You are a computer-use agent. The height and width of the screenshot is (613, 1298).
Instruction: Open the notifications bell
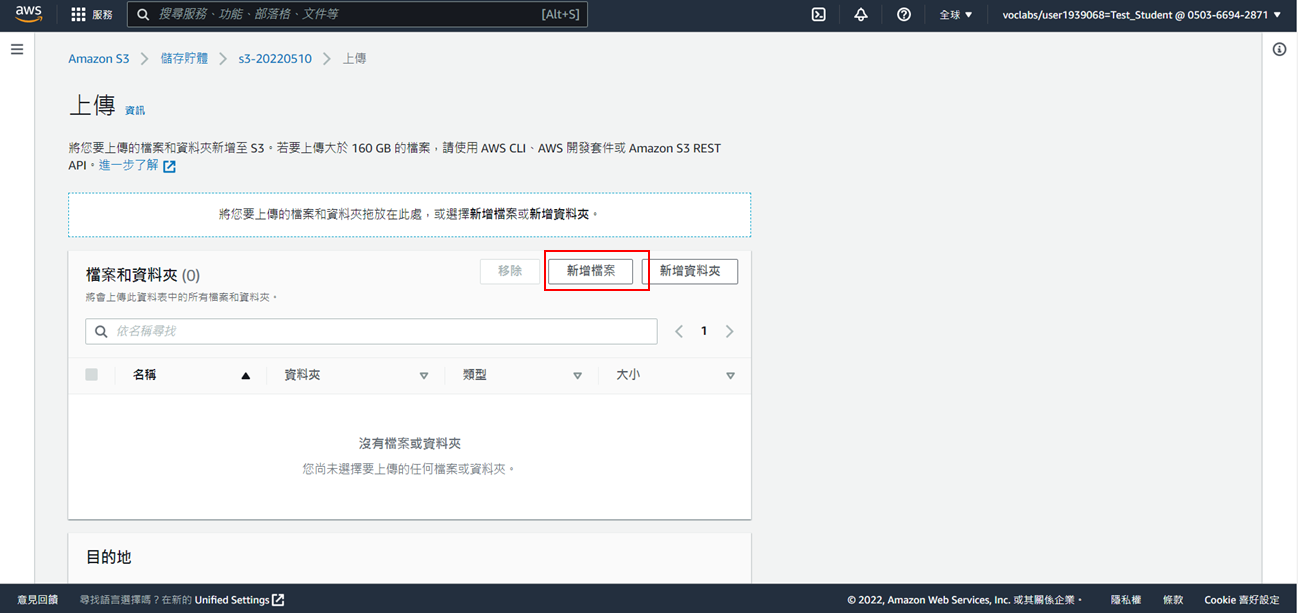coord(861,15)
